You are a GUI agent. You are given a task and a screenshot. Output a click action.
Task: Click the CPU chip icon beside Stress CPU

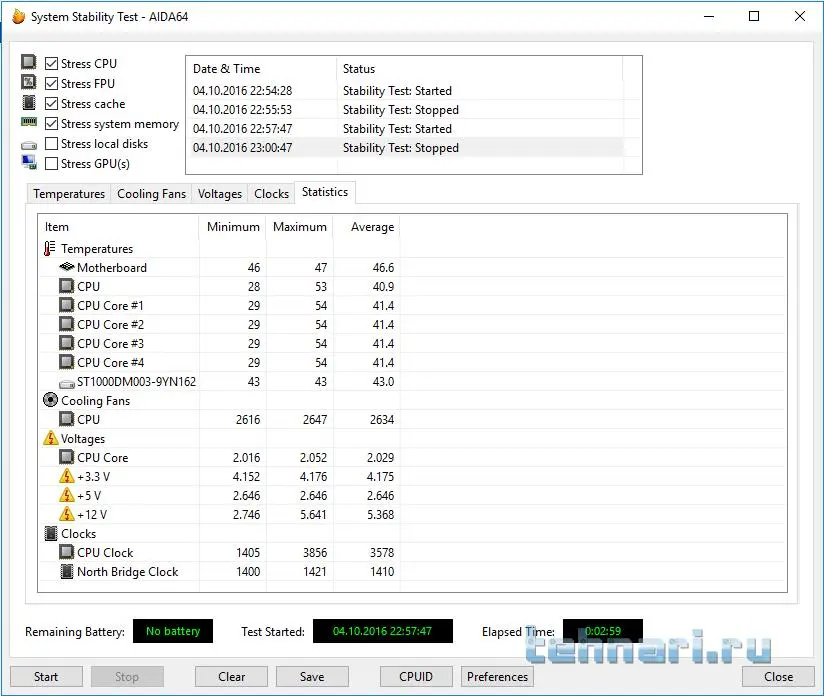[28, 63]
